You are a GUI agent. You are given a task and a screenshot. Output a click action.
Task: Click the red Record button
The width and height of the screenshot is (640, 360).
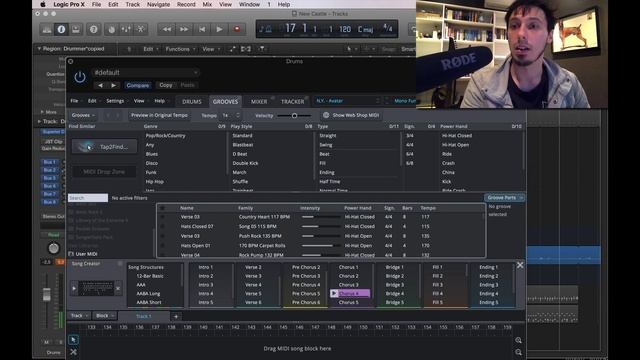[237, 29]
